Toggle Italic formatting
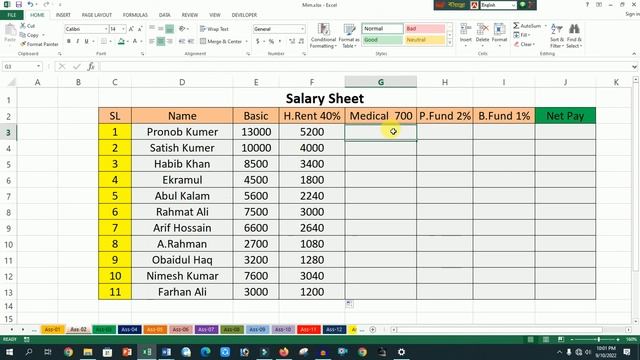The width and height of the screenshot is (640, 360). (78, 41)
